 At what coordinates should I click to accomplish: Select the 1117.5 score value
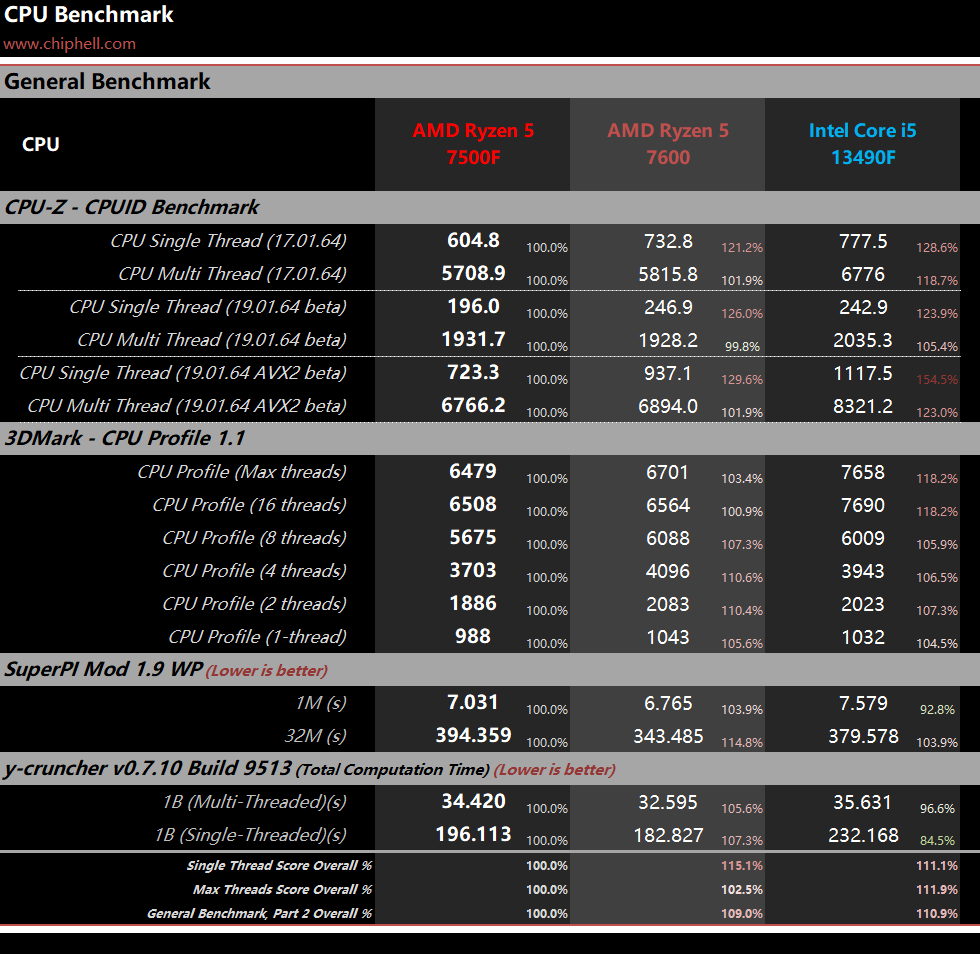pyautogui.click(x=862, y=374)
